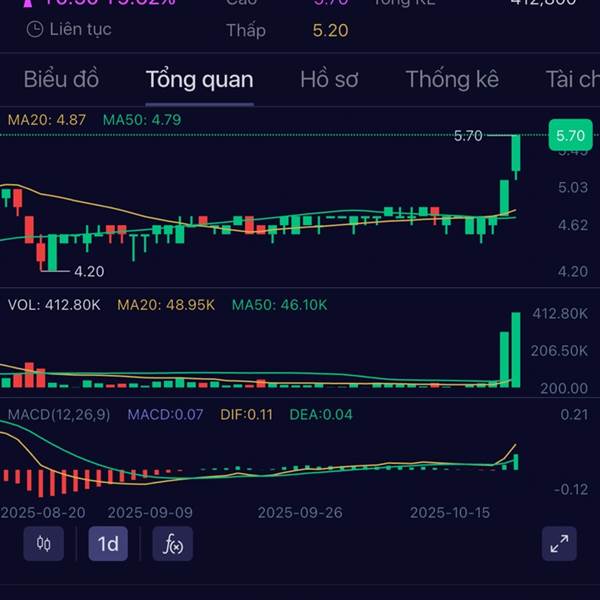Click the Thấp label
This screenshot has width=600, height=600.
pyautogui.click(x=246, y=31)
